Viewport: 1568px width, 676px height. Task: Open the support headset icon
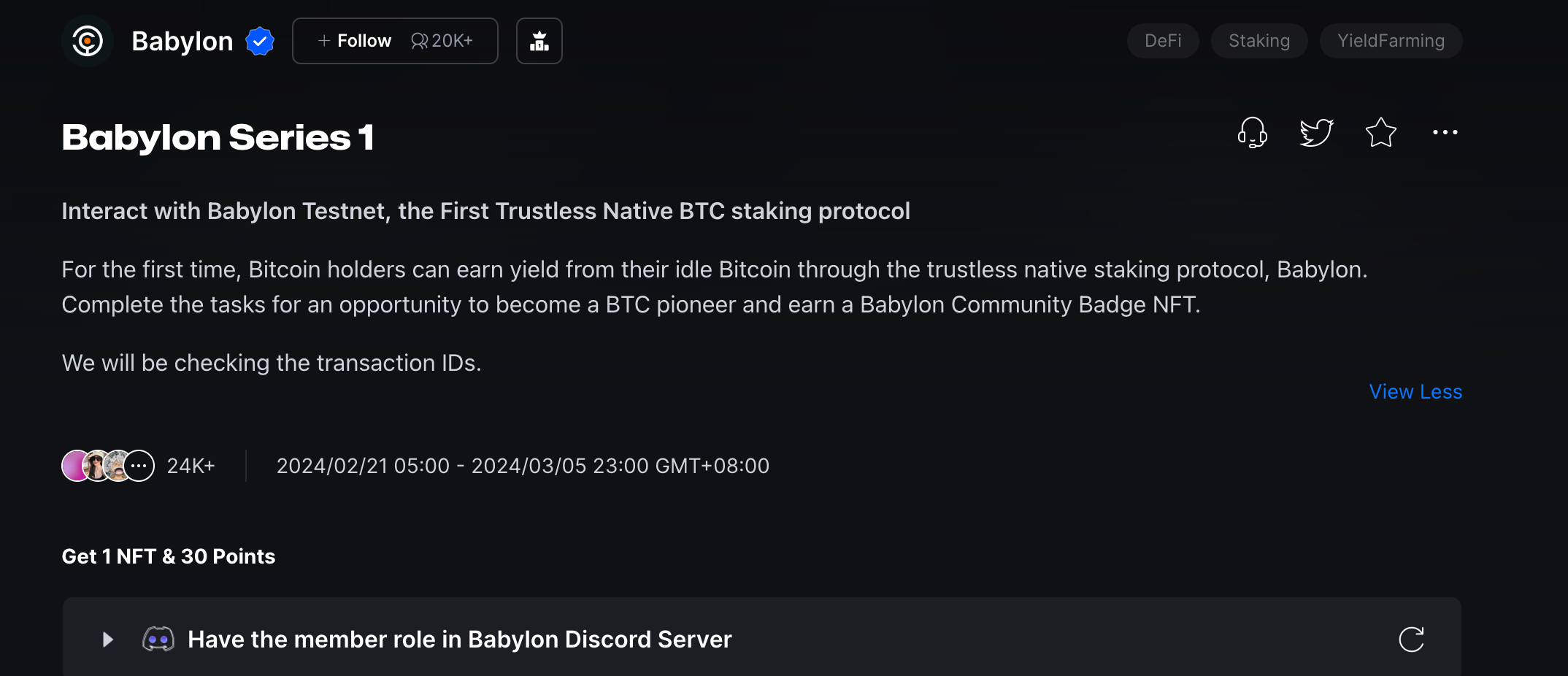point(1253,133)
